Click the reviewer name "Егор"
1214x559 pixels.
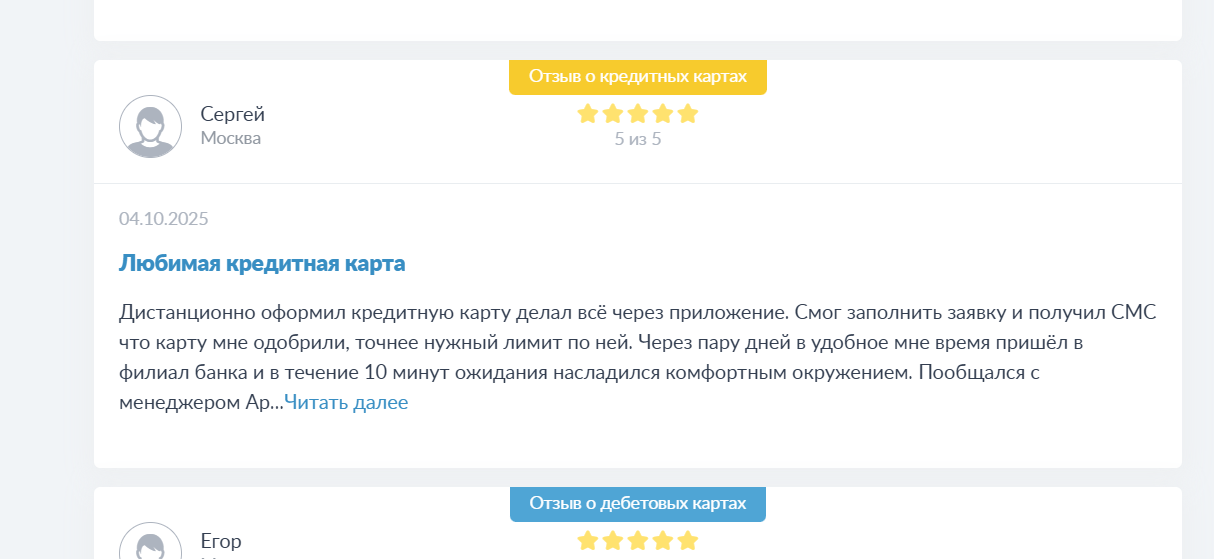221,541
